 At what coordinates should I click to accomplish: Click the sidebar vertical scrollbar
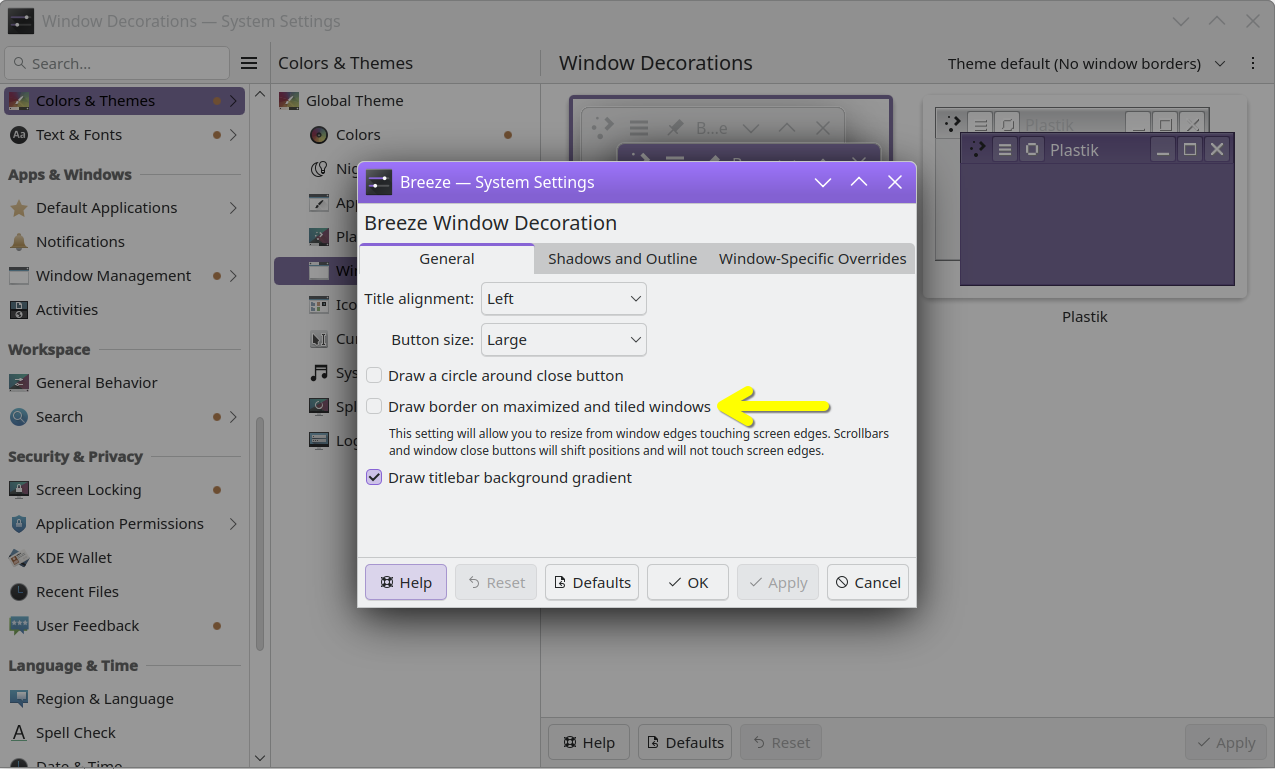[x=260, y=535]
